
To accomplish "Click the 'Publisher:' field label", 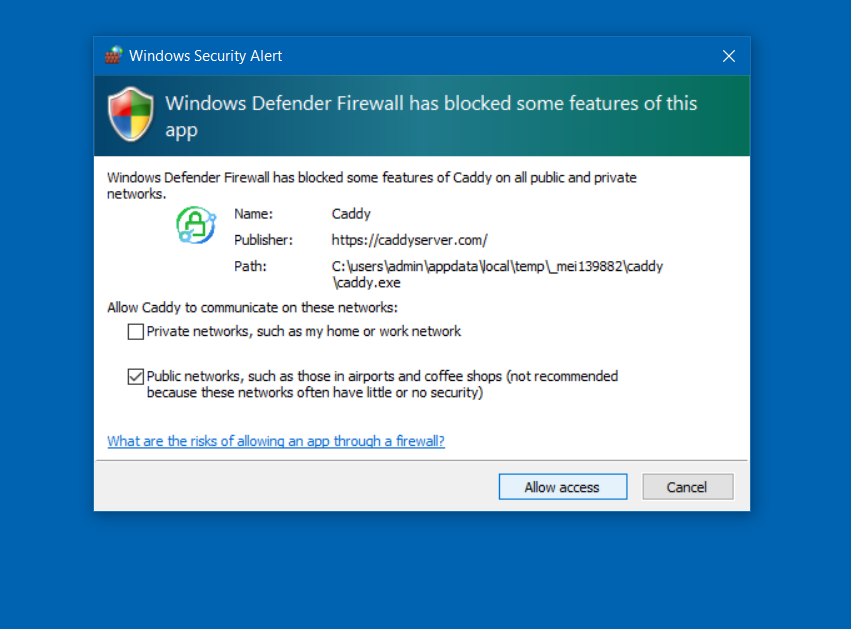I will (263, 240).
